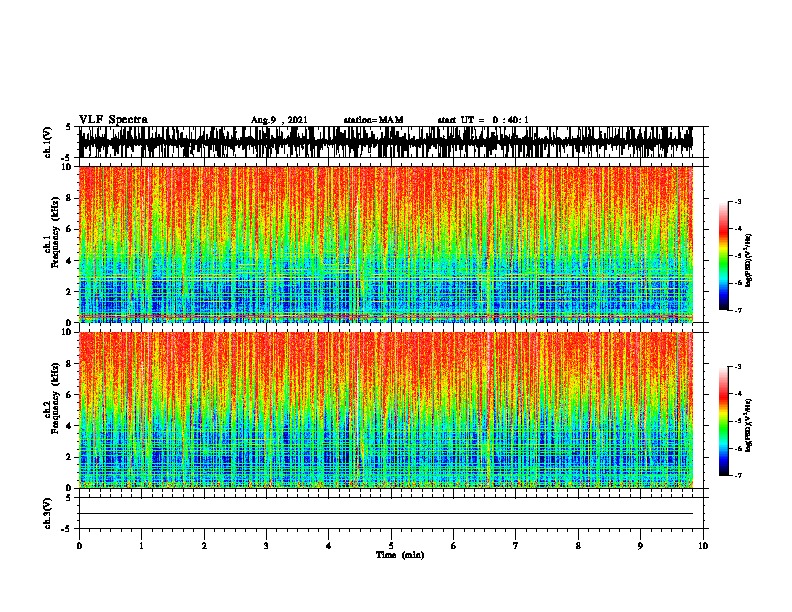Click time axis tick label "4"
Screen dimensions: 792x612
point(329,546)
